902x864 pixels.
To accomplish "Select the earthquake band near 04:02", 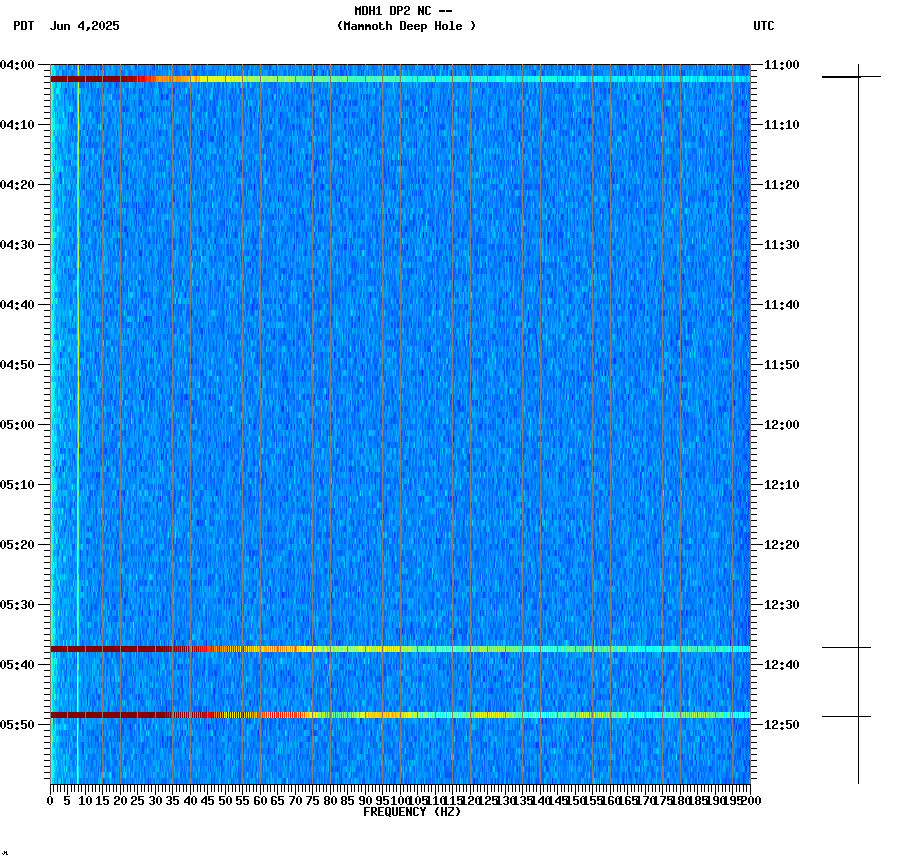I will point(400,77).
